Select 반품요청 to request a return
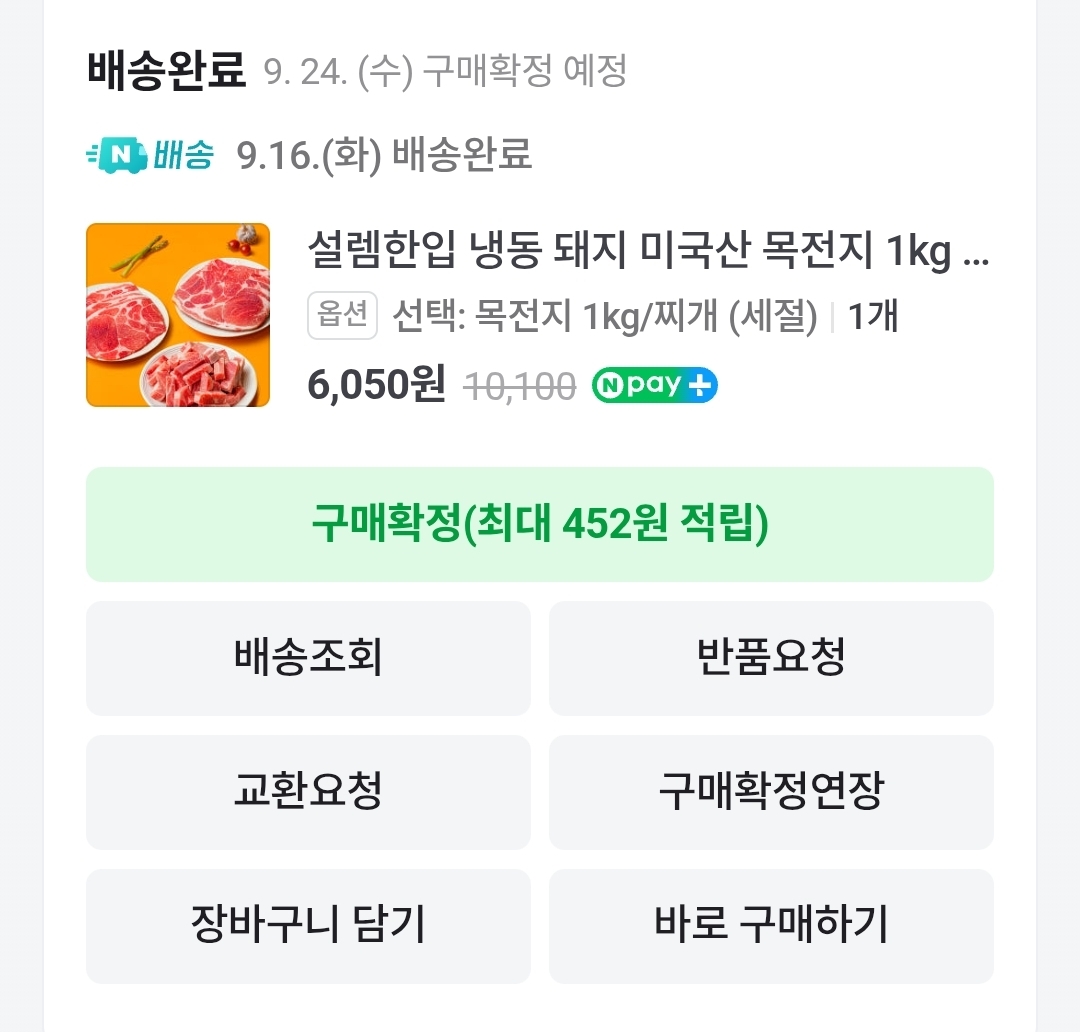The height and width of the screenshot is (1032, 1080). coord(771,658)
